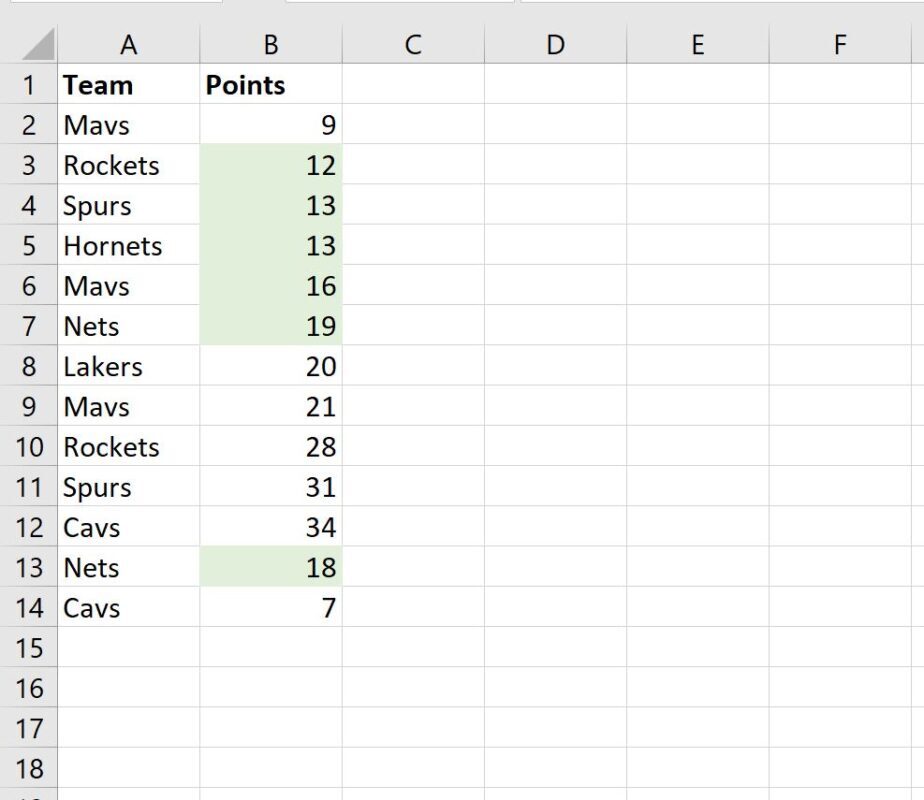This screenshot has height=800, width=924.
Task: Click column header C
Action: click(412, 44)
